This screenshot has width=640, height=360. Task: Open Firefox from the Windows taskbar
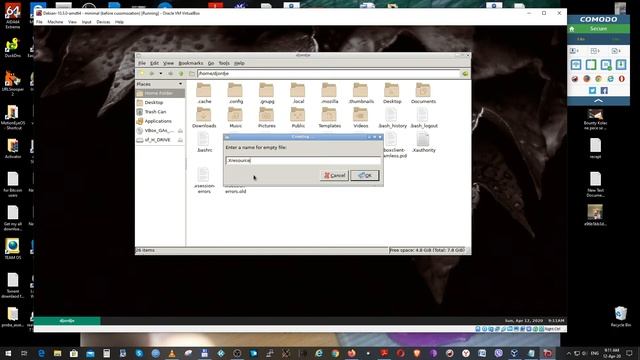[351, 353]
